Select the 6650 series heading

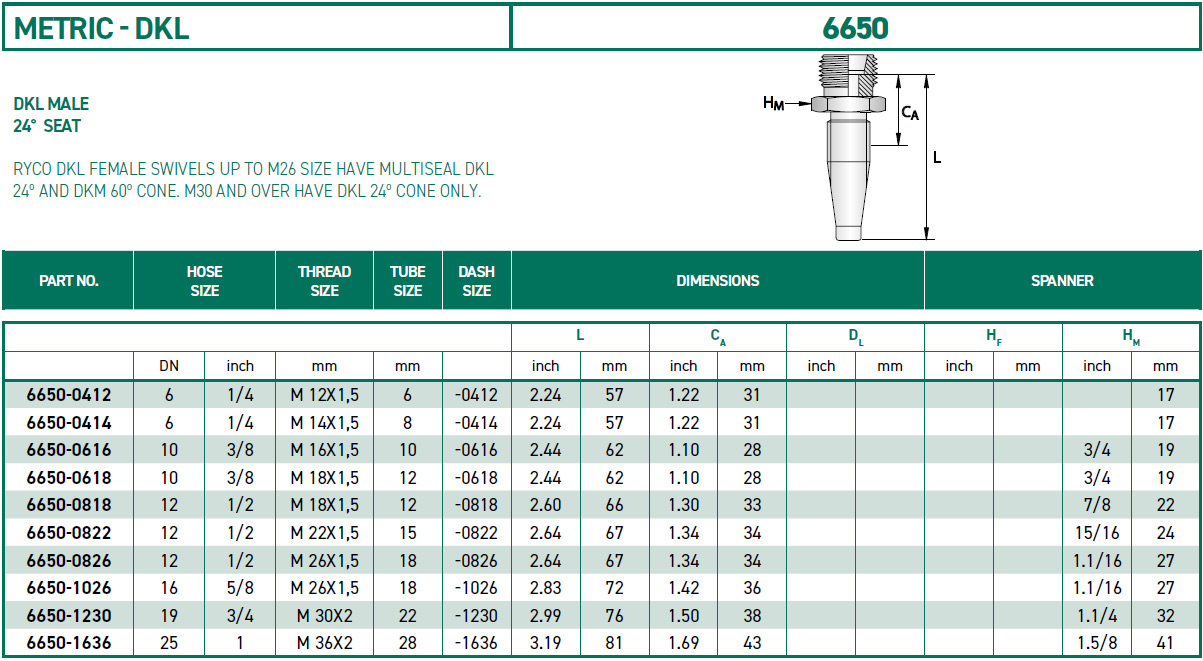855,28
